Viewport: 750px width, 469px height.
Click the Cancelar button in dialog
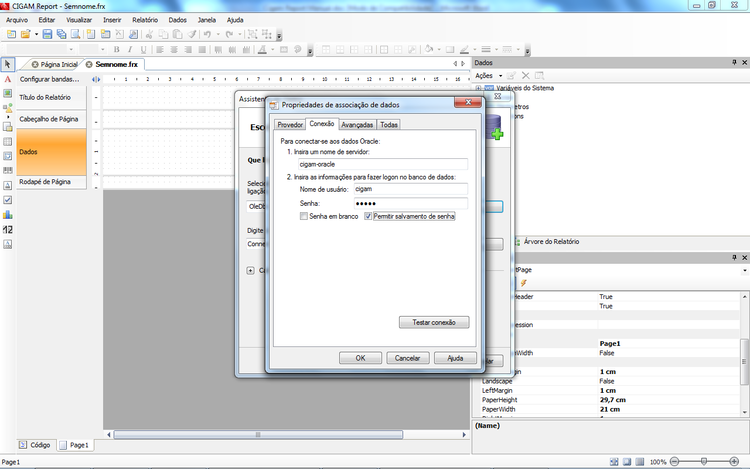click(x=407, y=358)
